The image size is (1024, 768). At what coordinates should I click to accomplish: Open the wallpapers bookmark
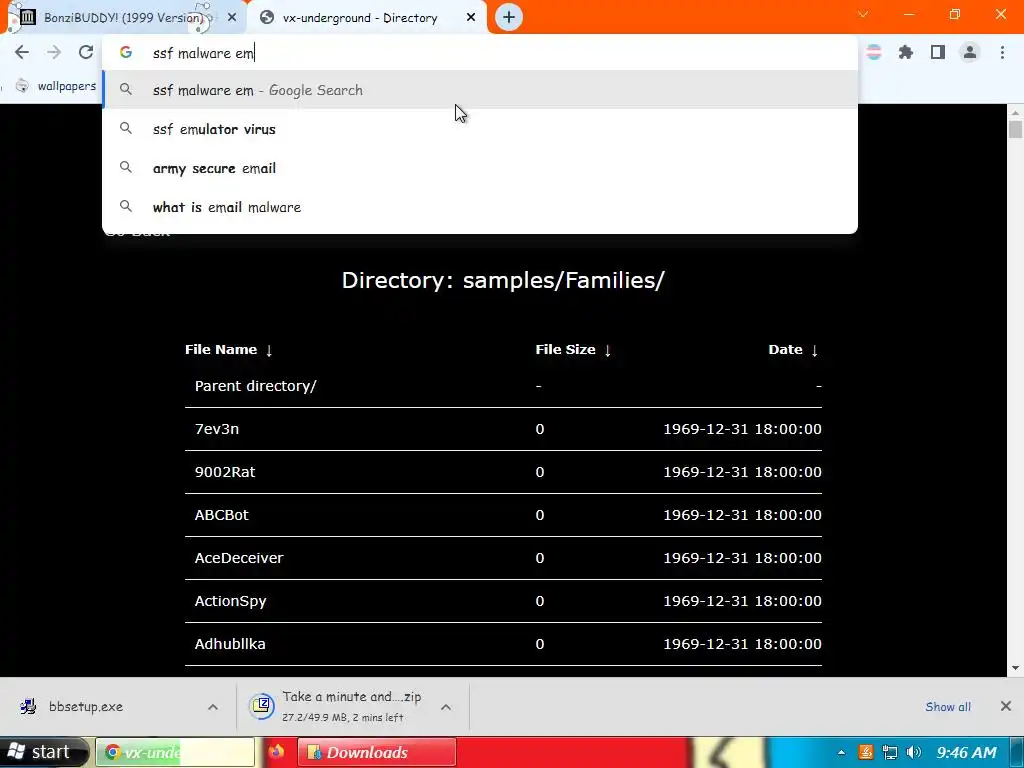[x=56, y=86]
